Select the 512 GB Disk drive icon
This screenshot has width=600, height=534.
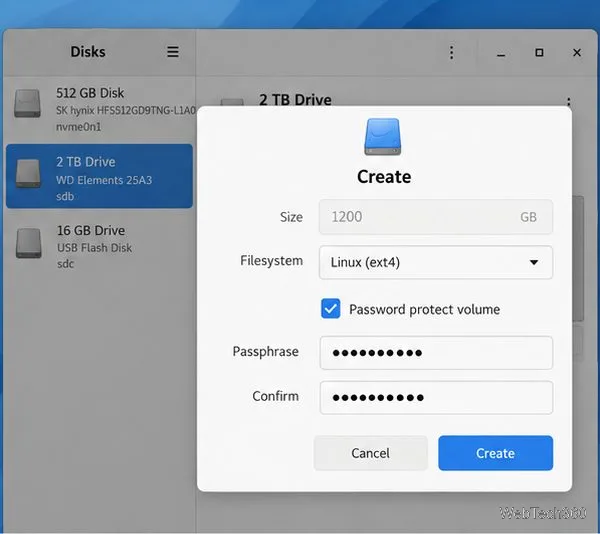[x=28, y=103]
